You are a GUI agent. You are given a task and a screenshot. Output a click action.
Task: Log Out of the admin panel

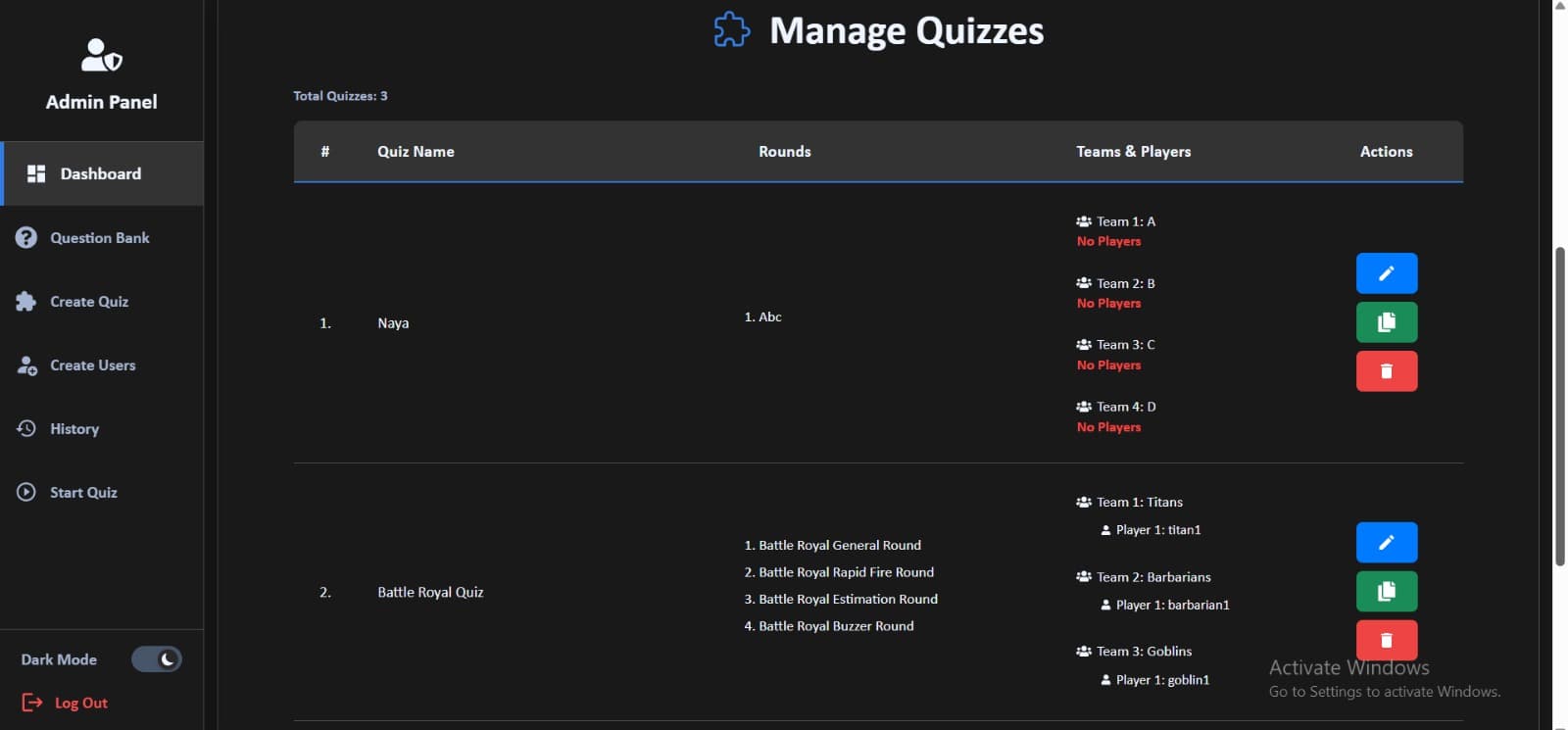pyautogui.click(x=80, y=703)
